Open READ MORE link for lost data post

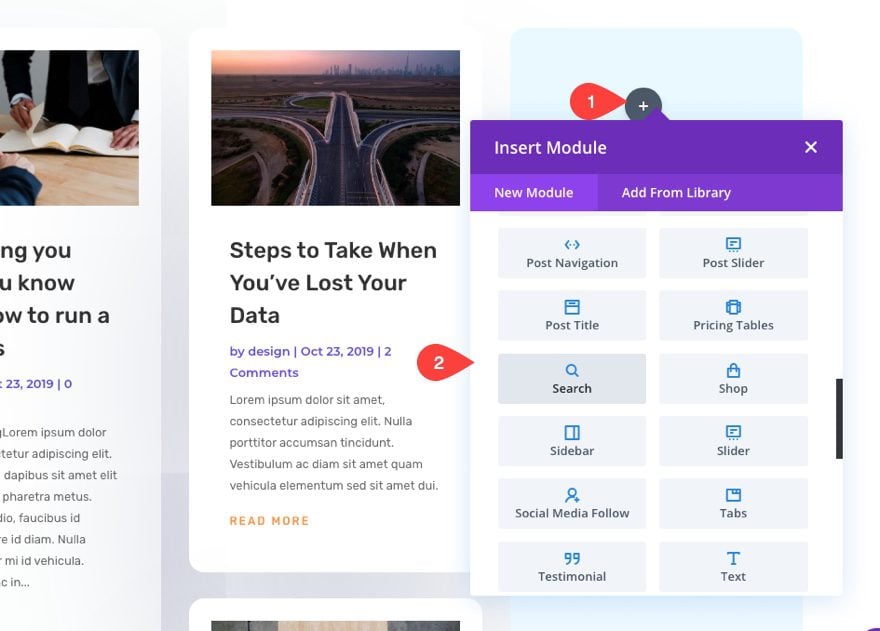click(x=269, y=521)
